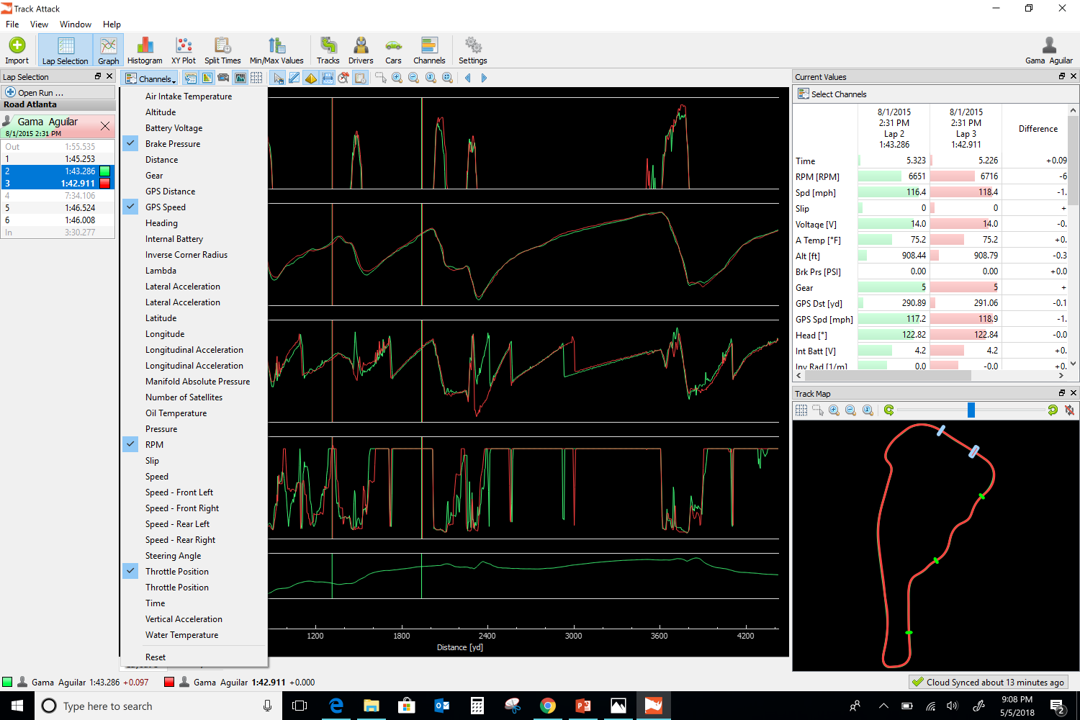This screenshot has height=720, width=1080.
Task: Click the zoom in magnifier in graph toolbar
Action: click(x=397, y=78)
